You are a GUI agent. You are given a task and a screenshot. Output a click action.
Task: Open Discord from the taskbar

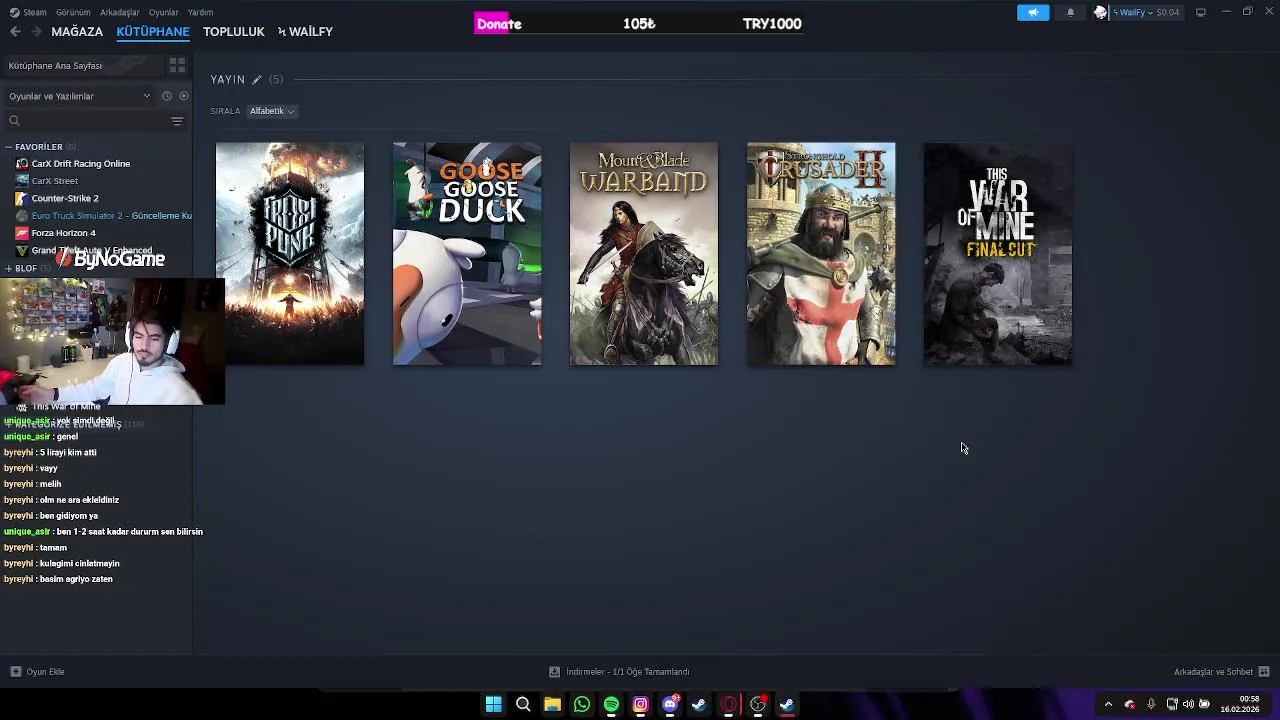[x=670, y=705]
